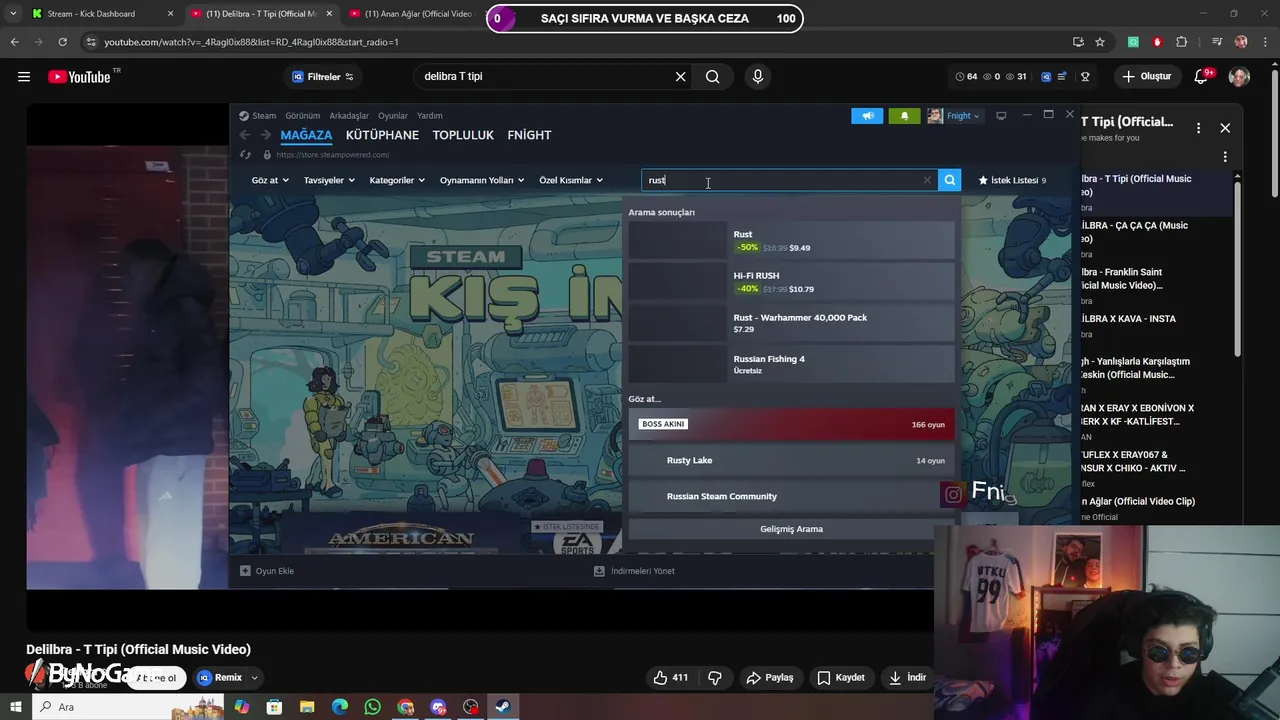Image resolution: width=1280 pixels, height=720 pixels.
Task: Open Russian Steam Community result
Action: pos(791,496)
